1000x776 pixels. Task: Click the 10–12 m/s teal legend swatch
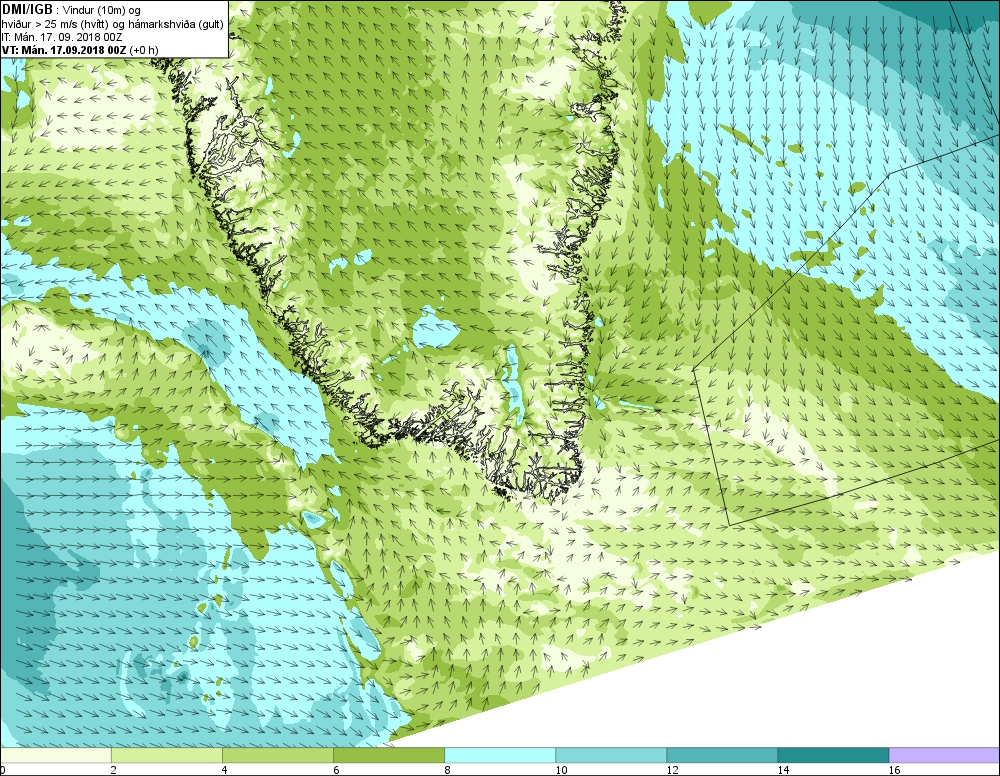[x=611, y=756]
